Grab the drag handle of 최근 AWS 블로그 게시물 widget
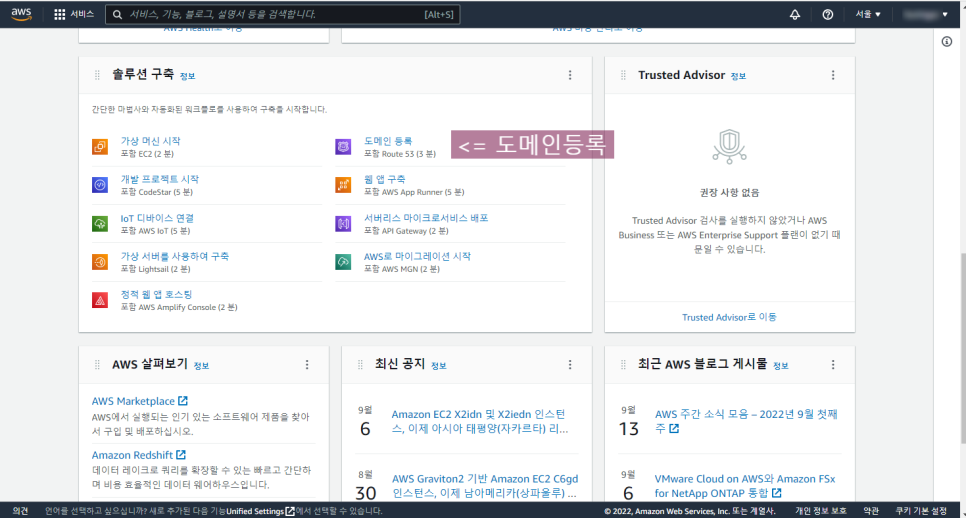966x518 pixels. tap(623, 365)
